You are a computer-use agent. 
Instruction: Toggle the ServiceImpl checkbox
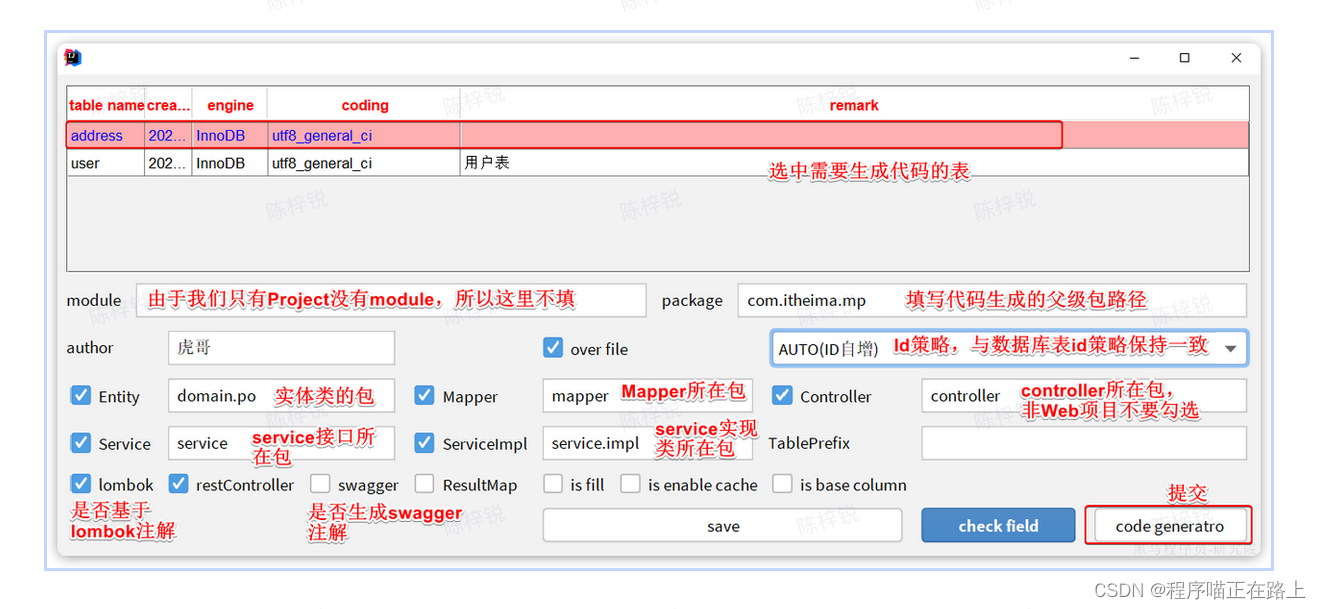[425, 443]
